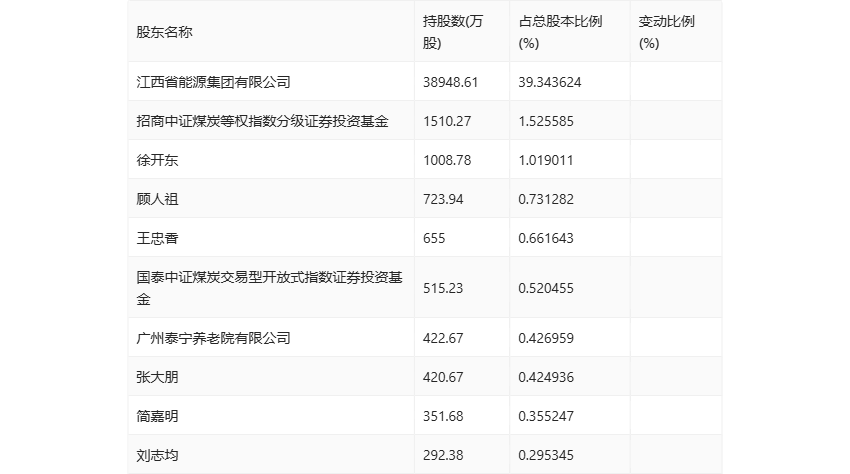Viewport: 850px width, 474px height.
Task: Select shareholder name 王忠香
Action: click(x=157, y=238)
